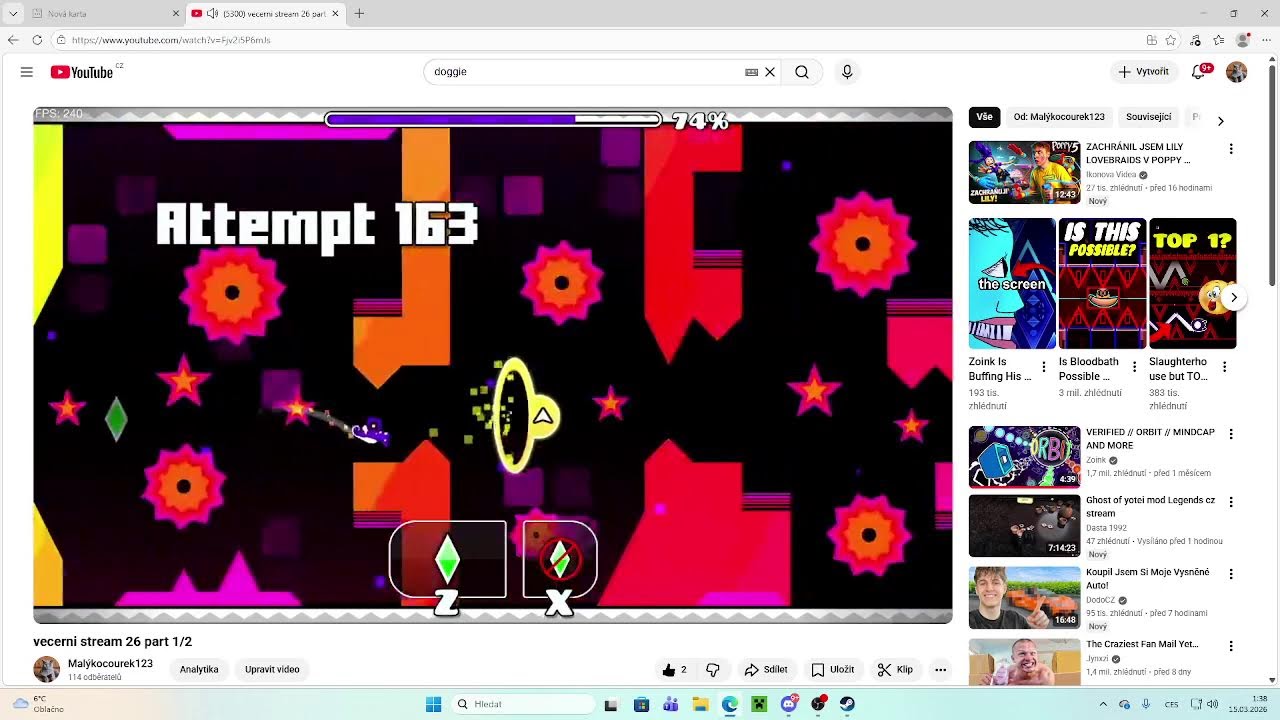This screenshot has height=720, width=1280.
Task: Start voice search with the microphone
Action: [x=847, y=72]
